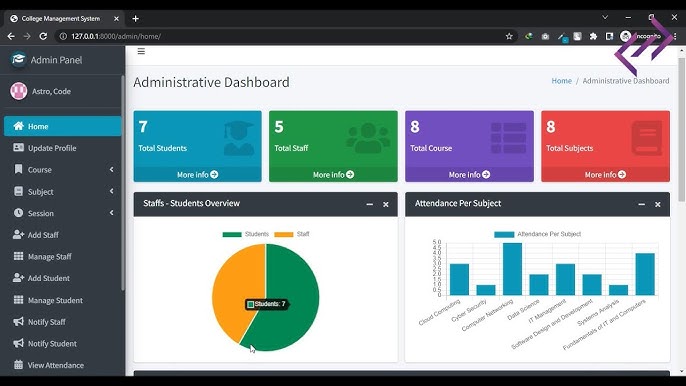The width and height of the screenshot is (686, 386).
Task: Select the Home sidebar menu item
Action: (63, 126)
